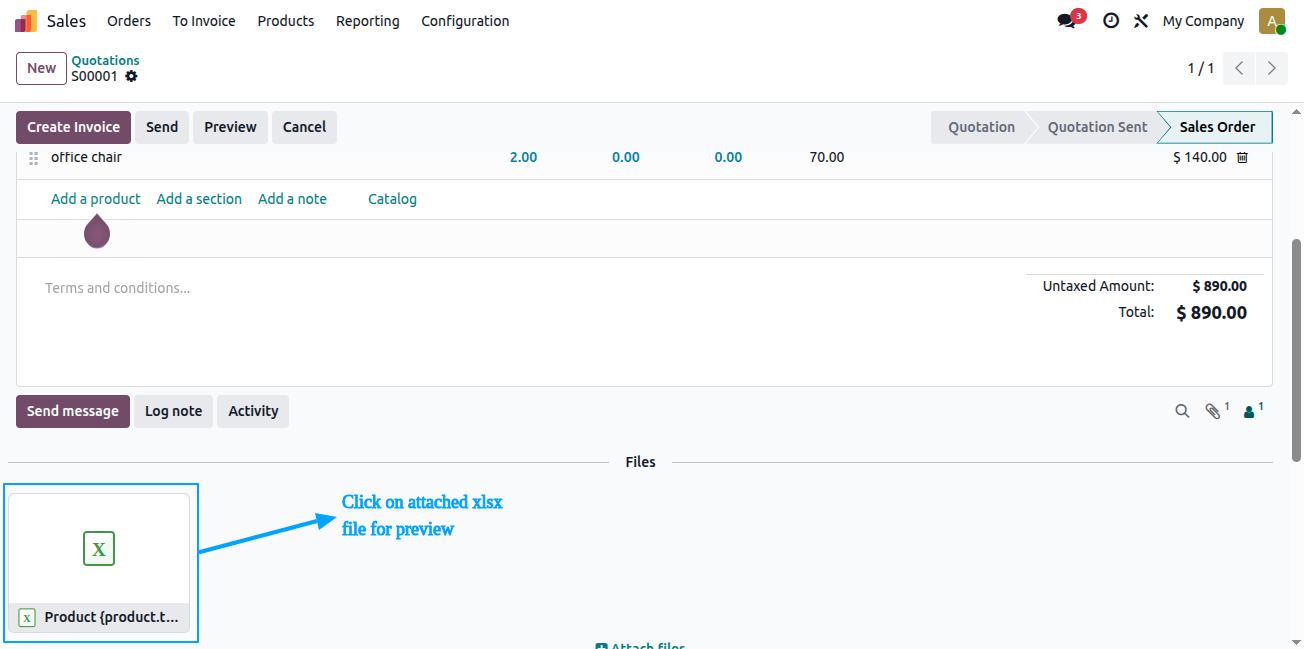1304x649 pixels.
Task: Click the 1 / 1 pager counter
Action: click(x=1200, y=68)
